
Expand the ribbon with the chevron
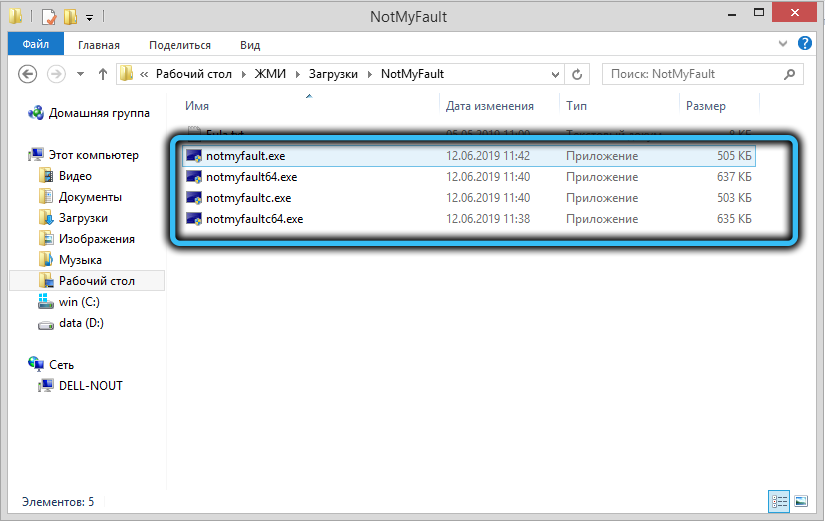pyautogui.click(x=783, y=45)
